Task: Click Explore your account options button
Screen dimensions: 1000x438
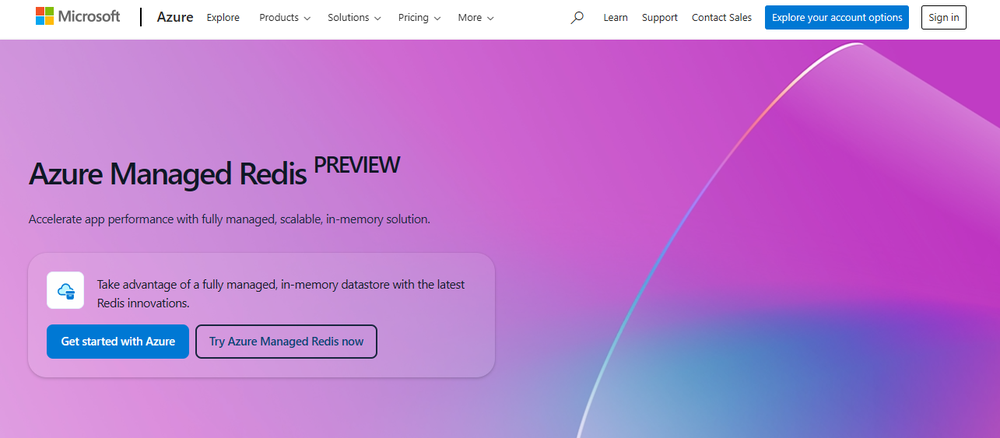Action: click(837, 17)
